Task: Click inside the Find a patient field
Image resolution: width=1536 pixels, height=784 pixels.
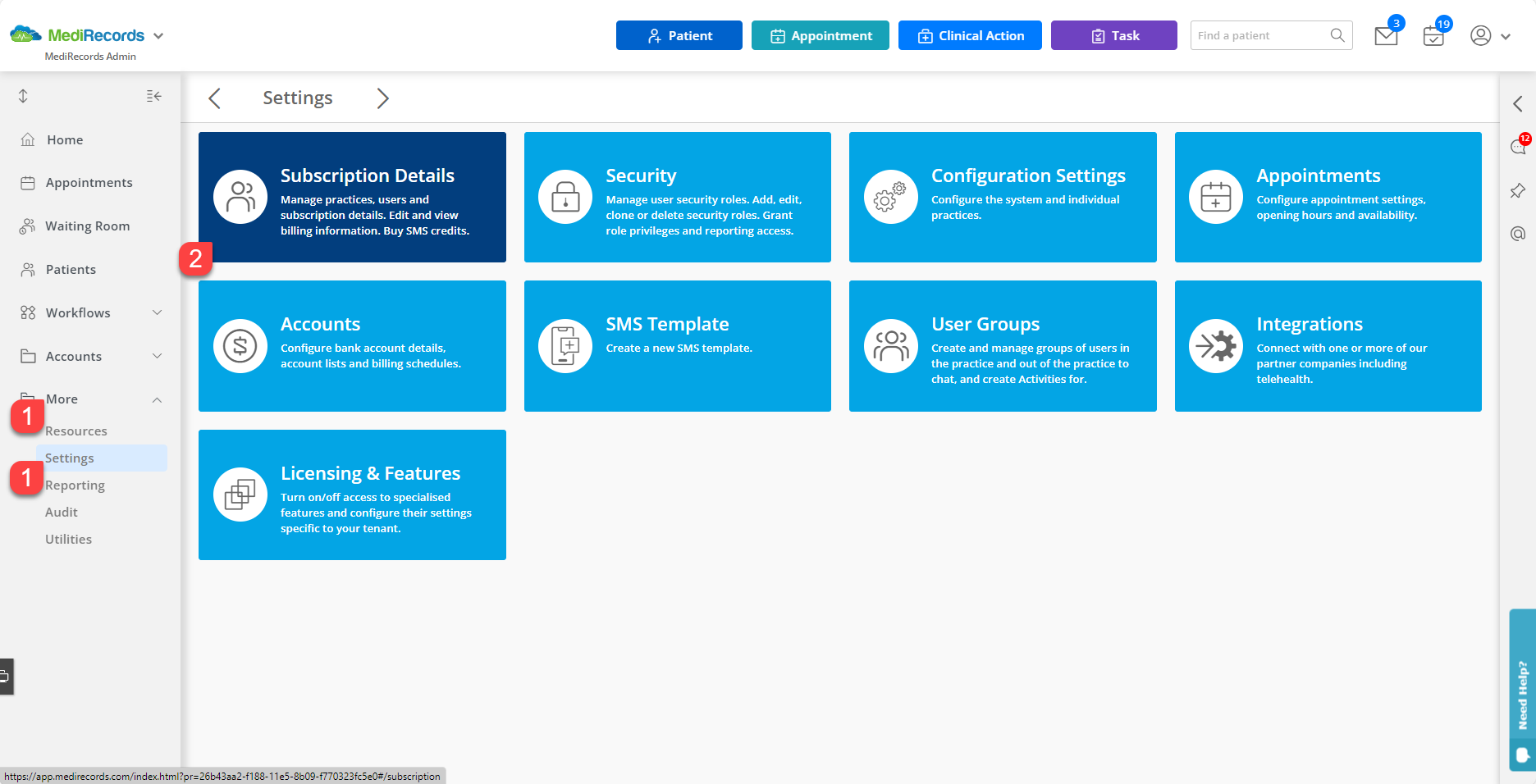Action: 1255,35
